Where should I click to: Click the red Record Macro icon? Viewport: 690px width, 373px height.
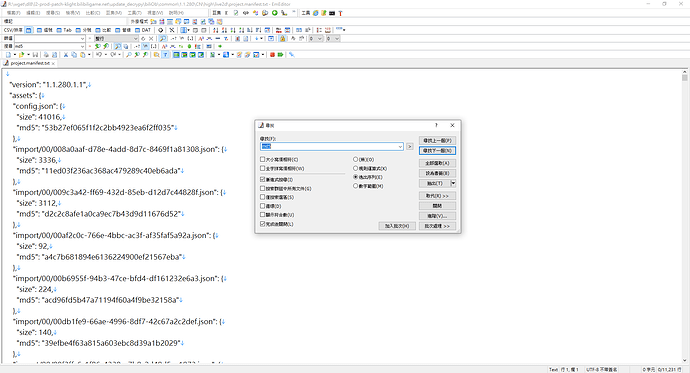pyautogui.click(x=272, y=55)
